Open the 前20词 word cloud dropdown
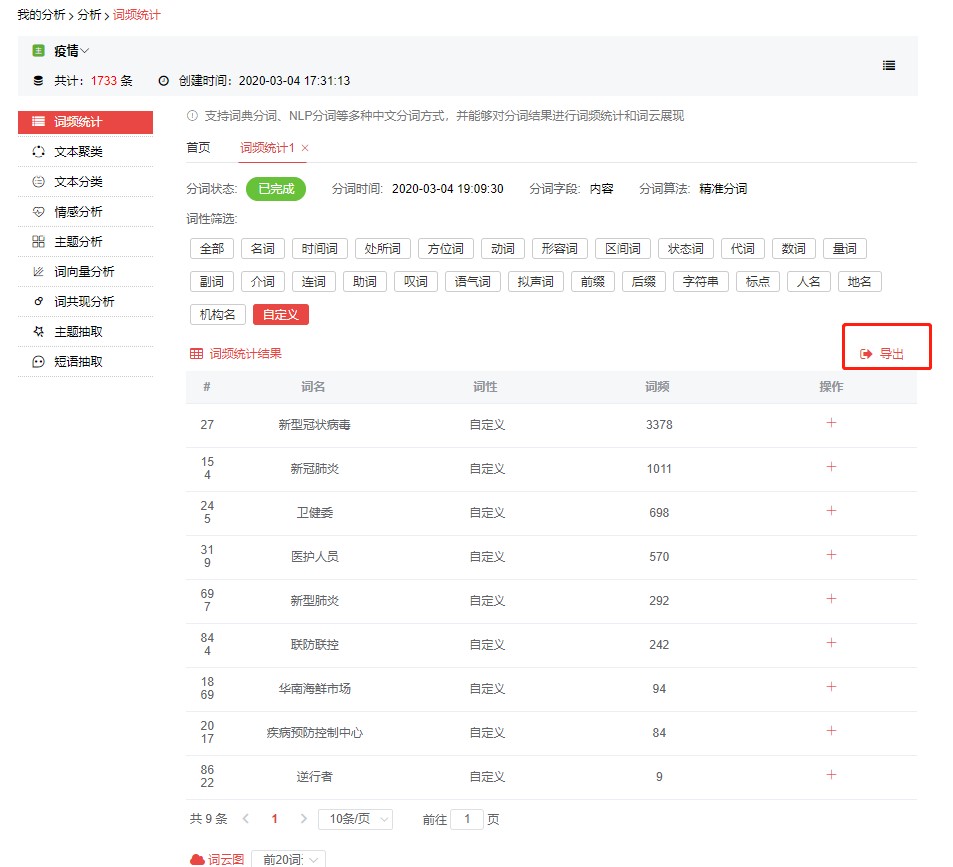953x867 pixels. (288, 859)
